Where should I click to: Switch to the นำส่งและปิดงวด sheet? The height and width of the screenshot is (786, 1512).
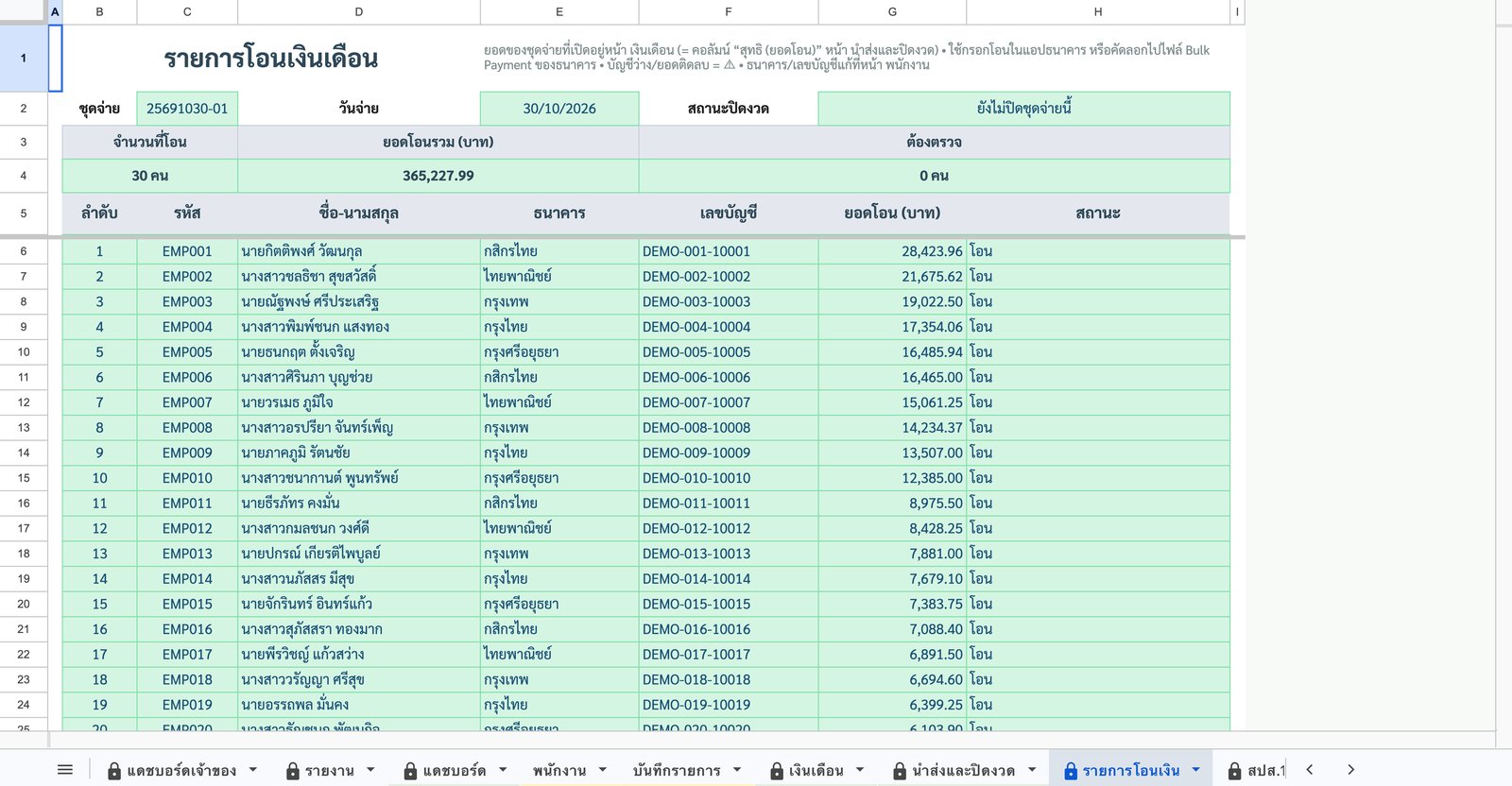(963, 770)
